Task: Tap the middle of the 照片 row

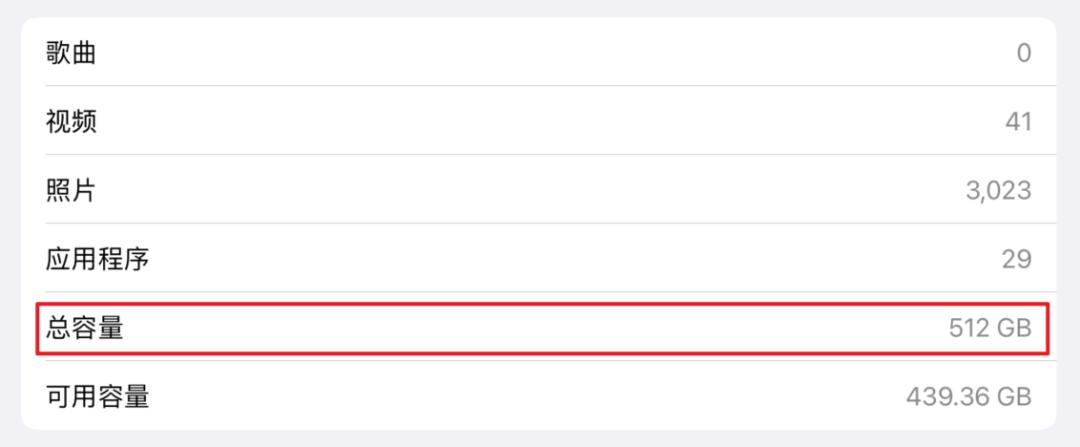Action: coord(540,190)
